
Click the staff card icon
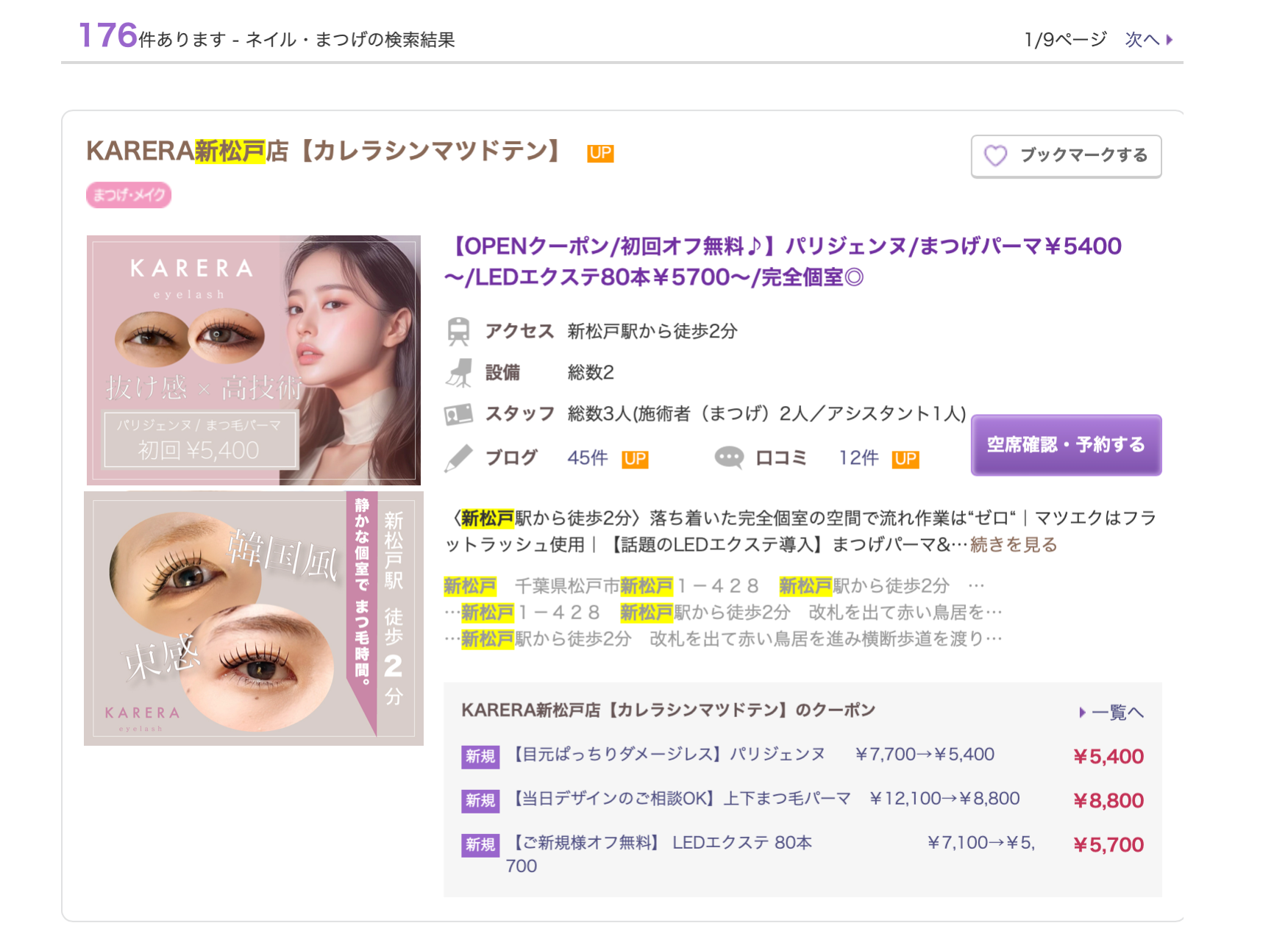[458, 414]
